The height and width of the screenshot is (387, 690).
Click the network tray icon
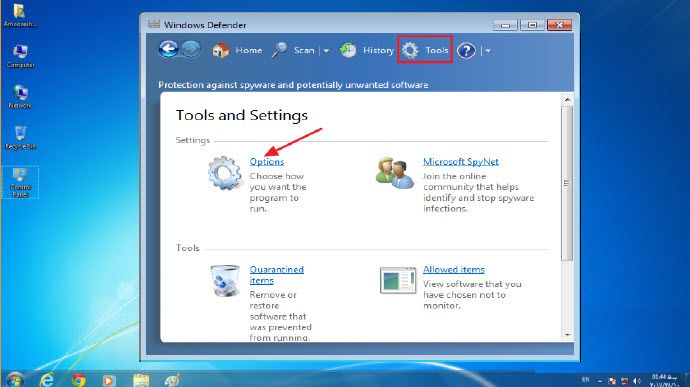[x=624, y=380]
